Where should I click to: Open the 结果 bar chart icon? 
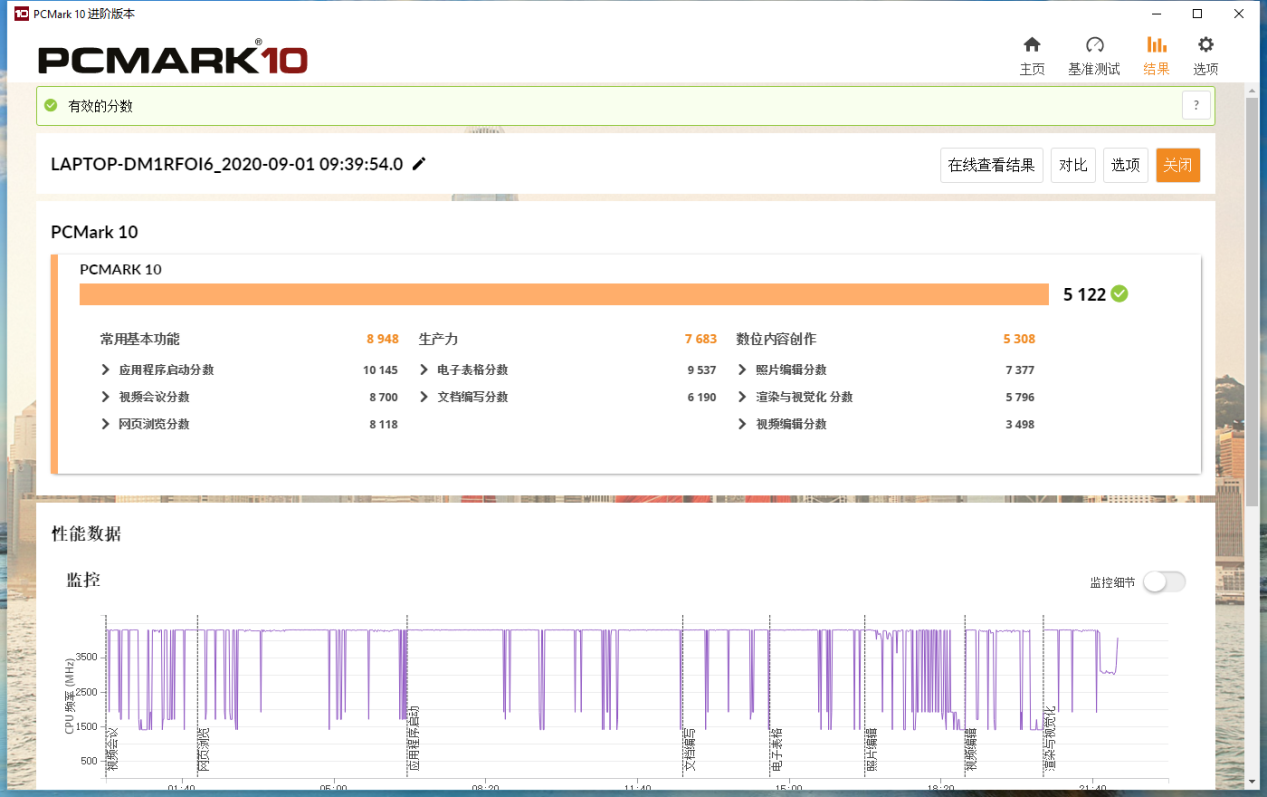[1156, 45]
